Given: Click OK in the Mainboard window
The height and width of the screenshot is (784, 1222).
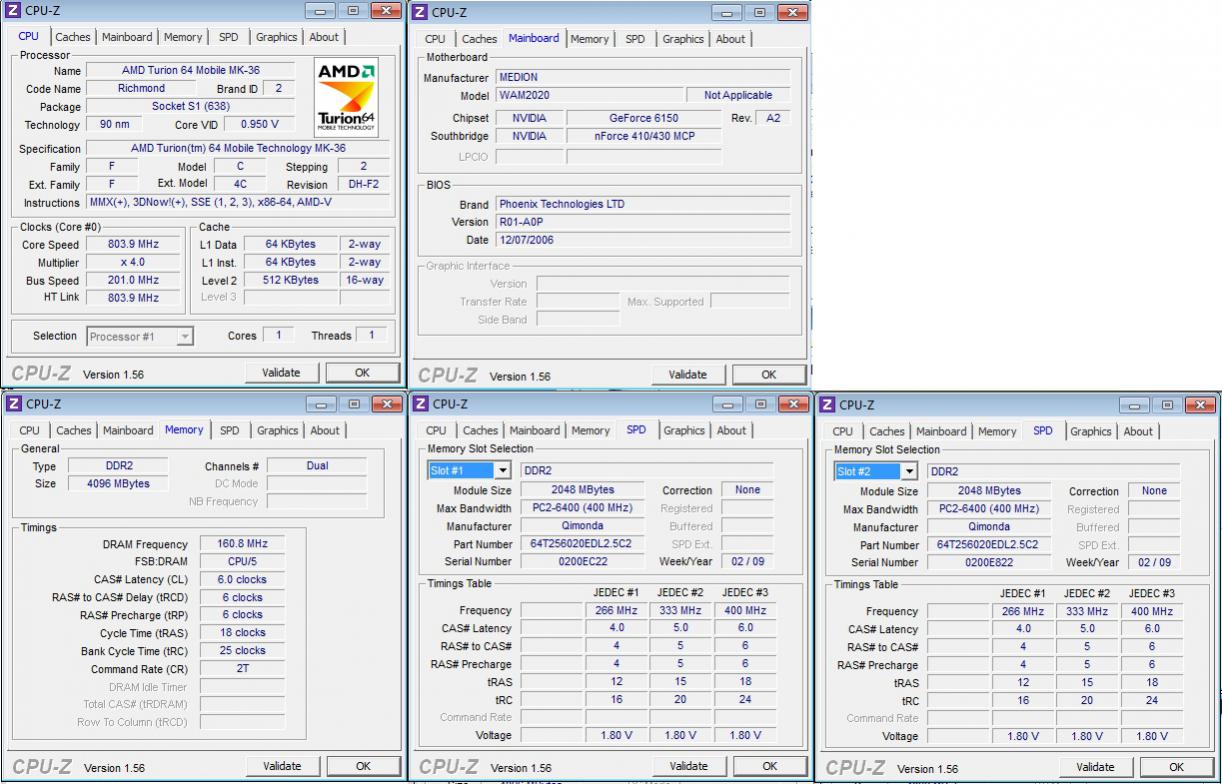Looking at the screenshot, I should tap(769, 375).
